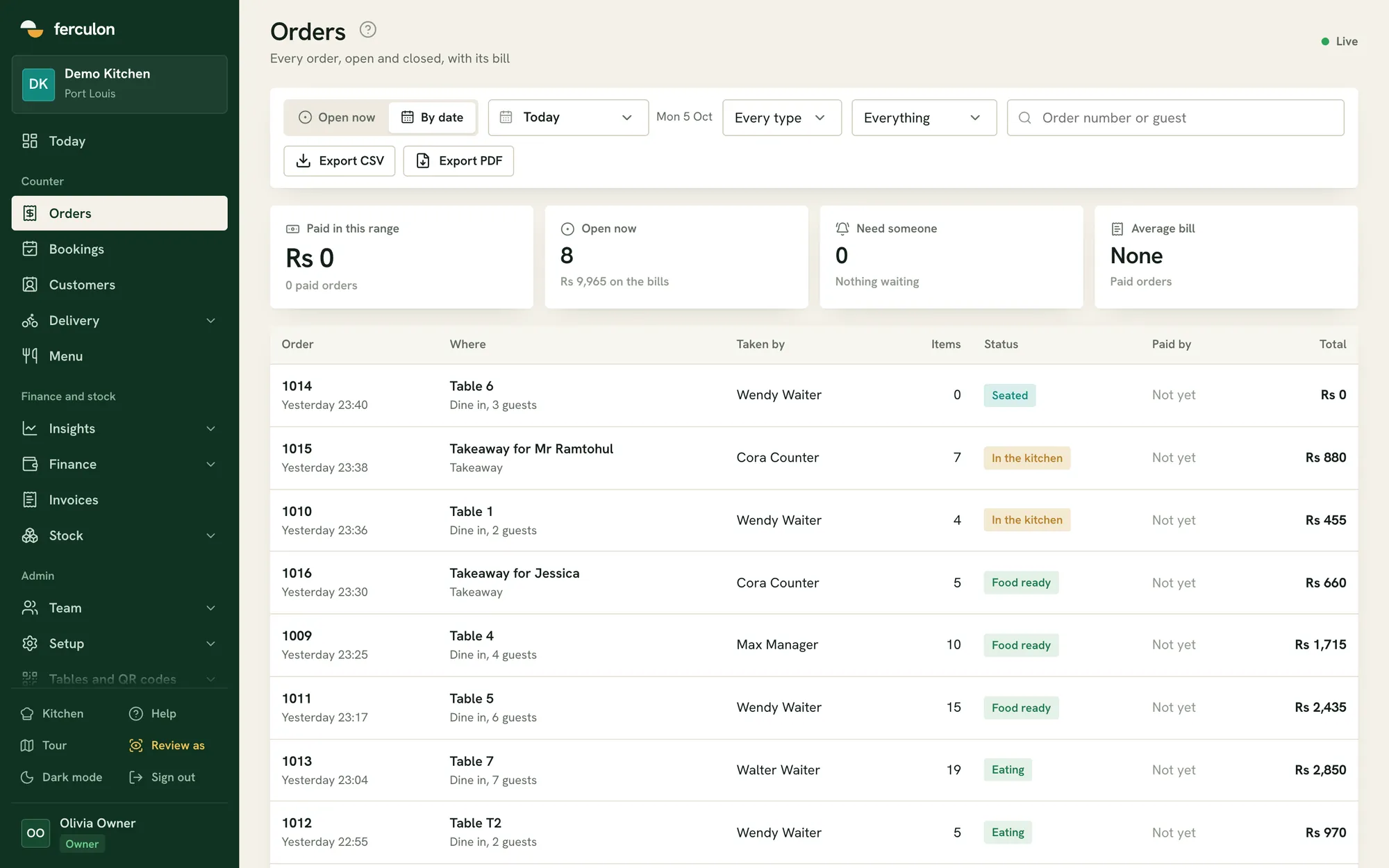The image size is (1389, 868).
Task: Click the ferculon logo icon
Action: 32,28
